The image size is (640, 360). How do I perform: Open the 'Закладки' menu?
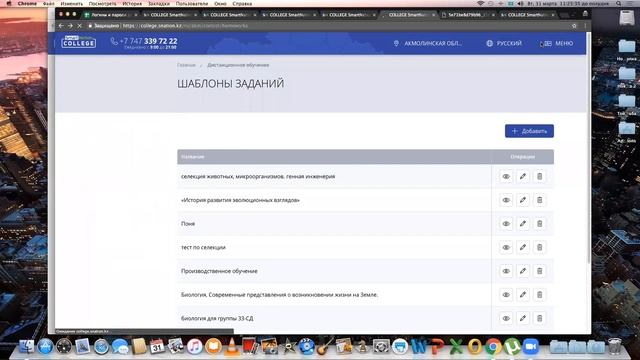pyautogui.click(x=159, y=3)
